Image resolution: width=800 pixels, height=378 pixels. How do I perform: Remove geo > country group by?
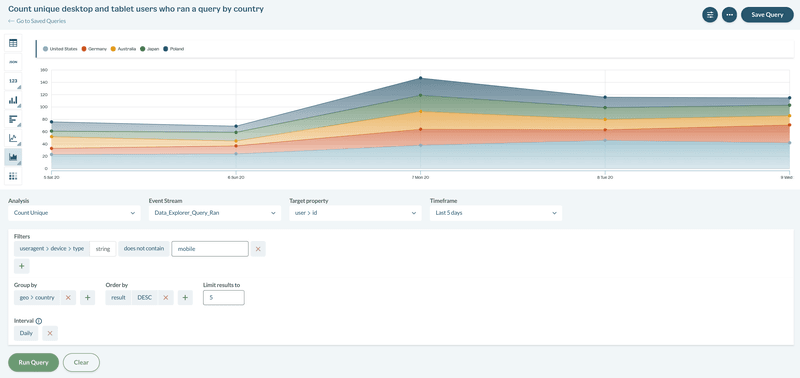tap(68, 297)
